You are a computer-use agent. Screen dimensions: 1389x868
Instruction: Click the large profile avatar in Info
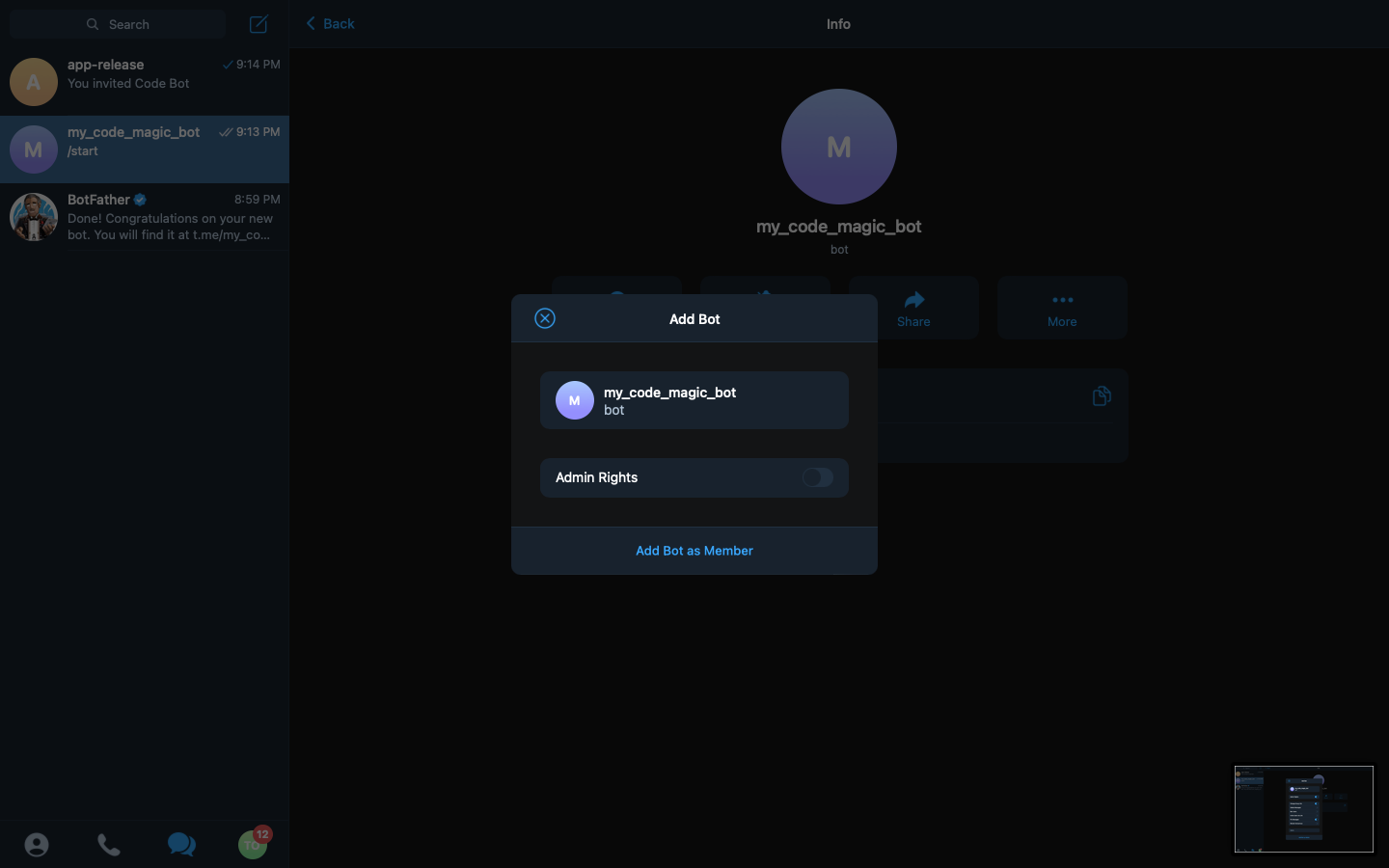[839, 147]
